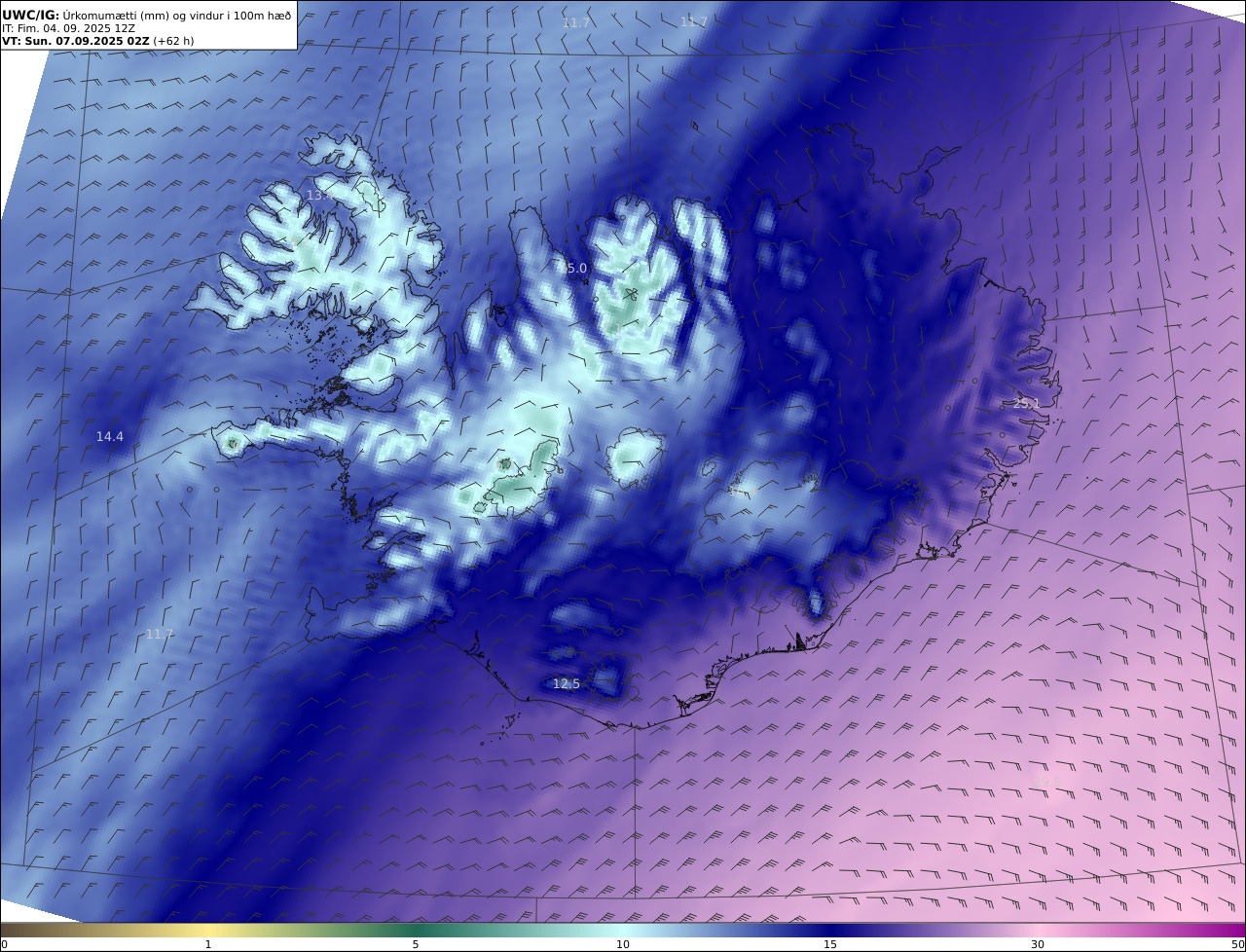Click the "VT: Sun. 07.09.2025 02Z" valid time

point(75,42)
